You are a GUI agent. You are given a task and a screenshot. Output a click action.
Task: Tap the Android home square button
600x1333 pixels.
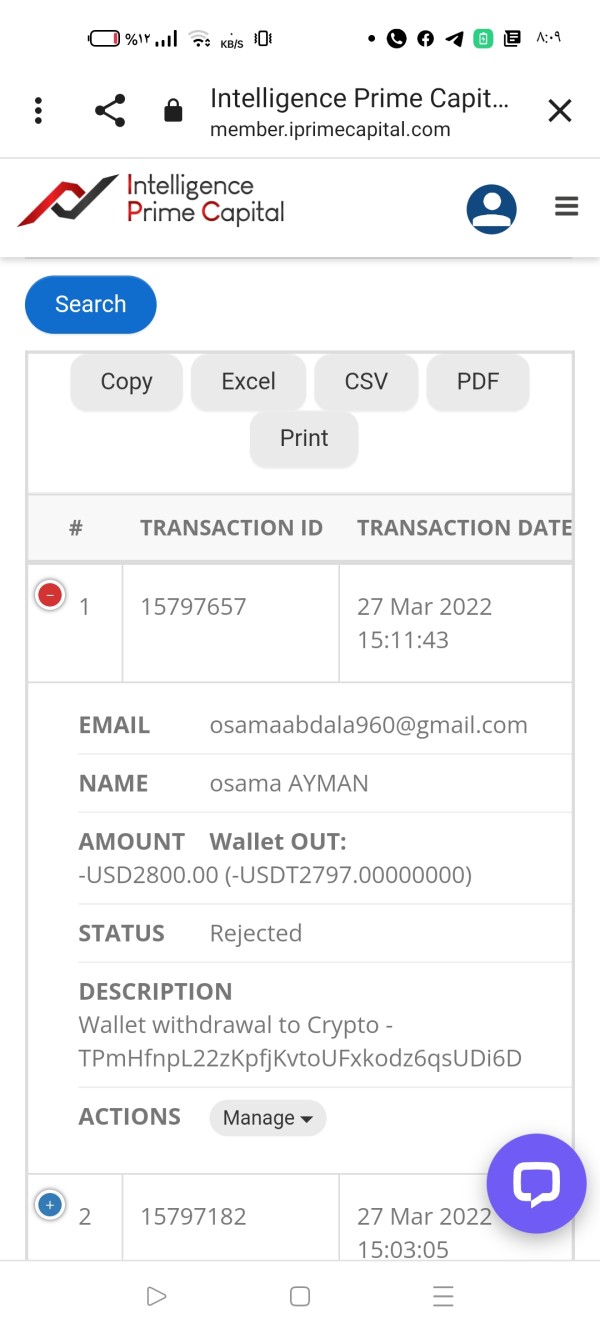299,1297
